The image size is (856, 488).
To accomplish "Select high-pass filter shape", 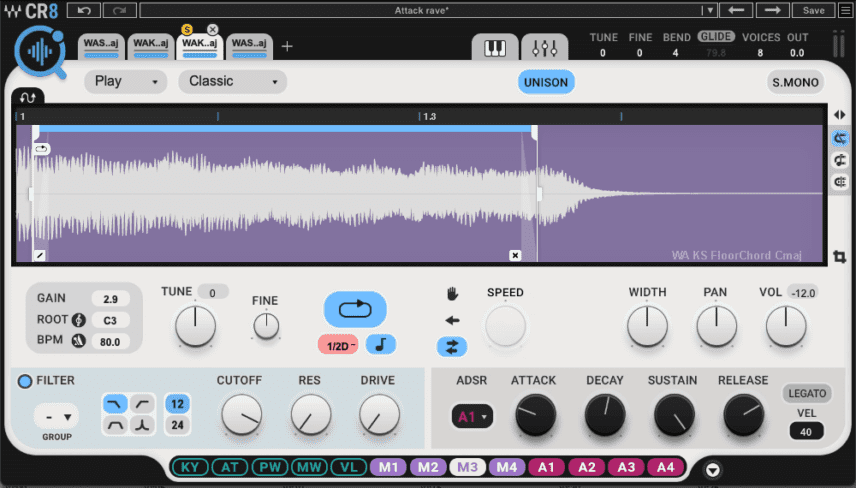I will click(142, 404).
